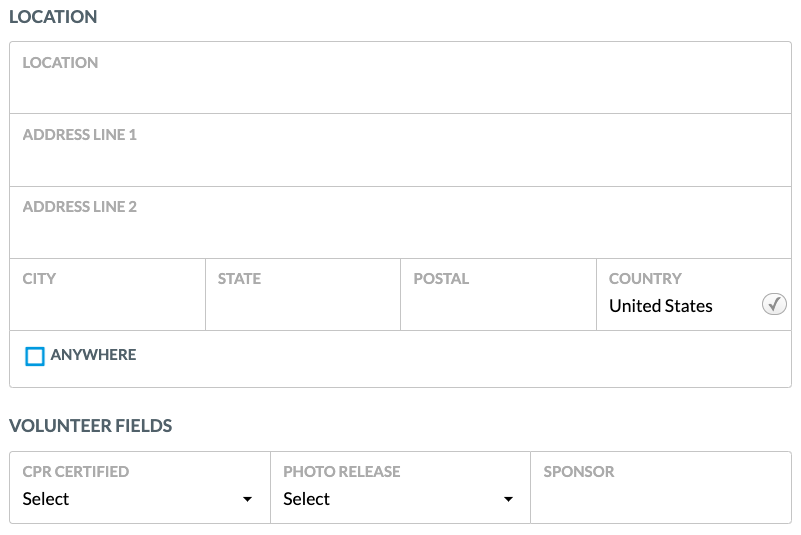Tick the ANYWHERE checkbox
The width and height of the screenshot is (801, 535).
click(x=35, y=356)
